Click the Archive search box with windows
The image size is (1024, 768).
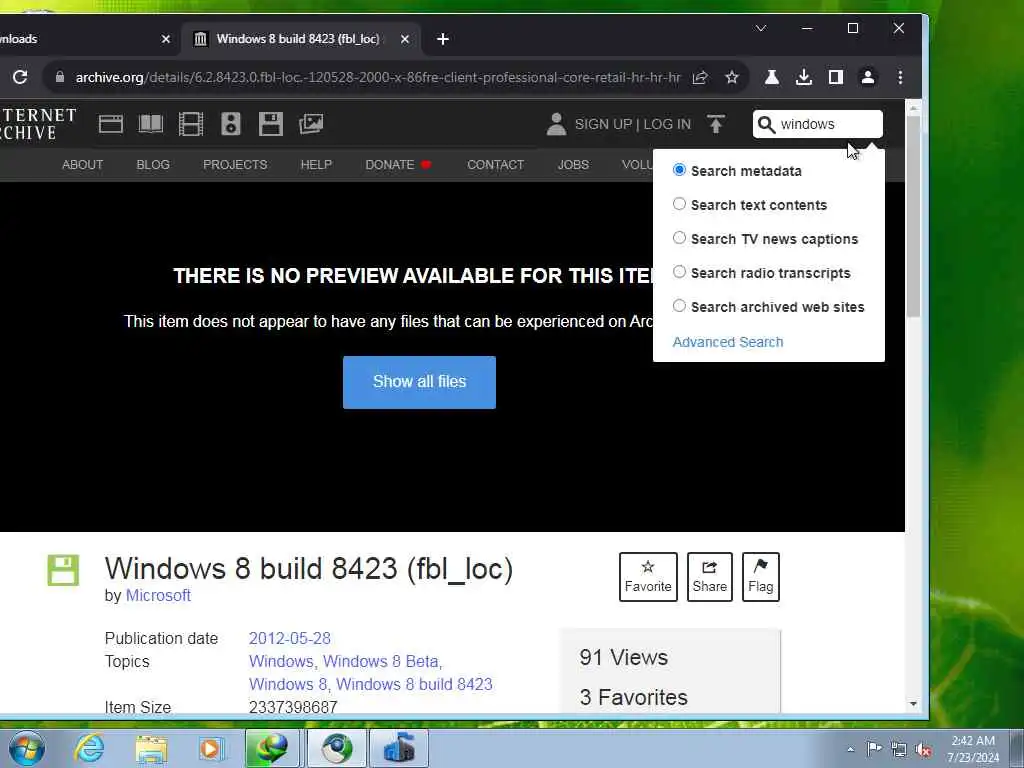(x=818, y=124)
